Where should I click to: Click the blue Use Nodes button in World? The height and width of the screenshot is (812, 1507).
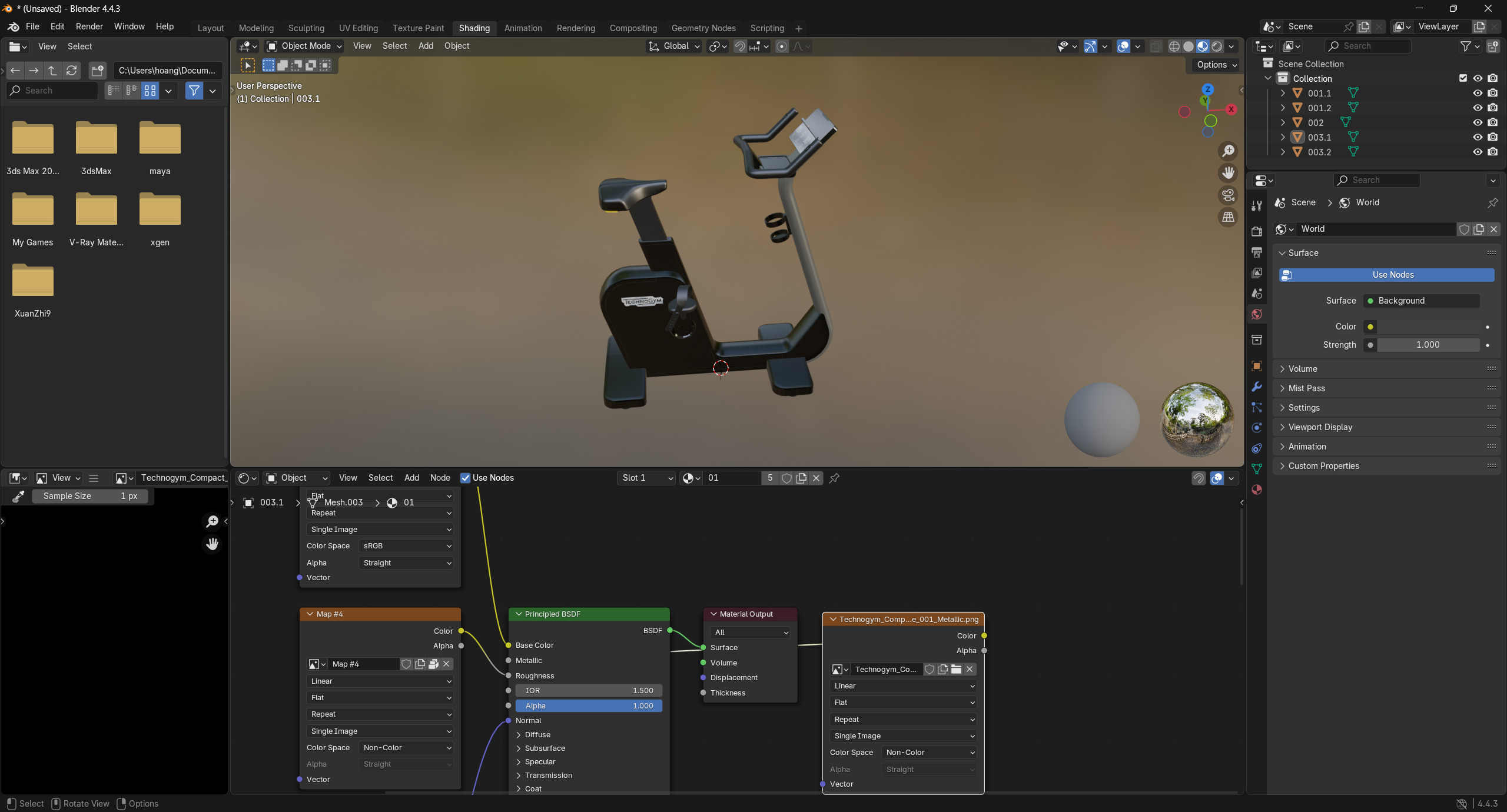point(1386,275)
